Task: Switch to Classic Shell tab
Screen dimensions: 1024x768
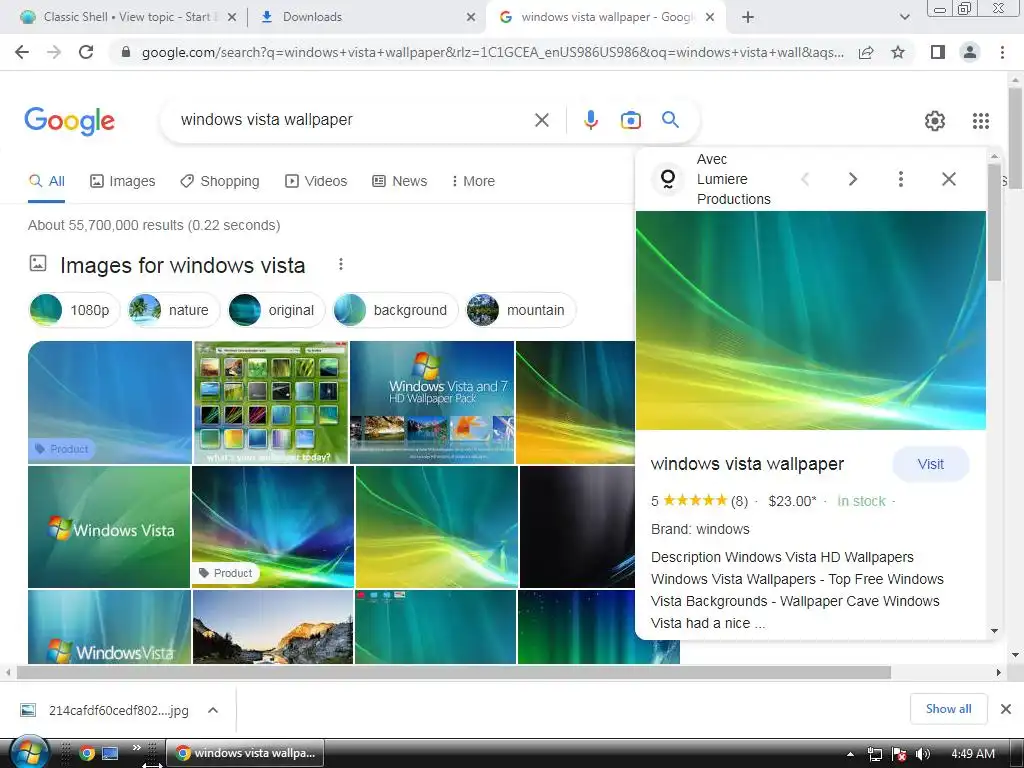Action: [x=127, y=17]
